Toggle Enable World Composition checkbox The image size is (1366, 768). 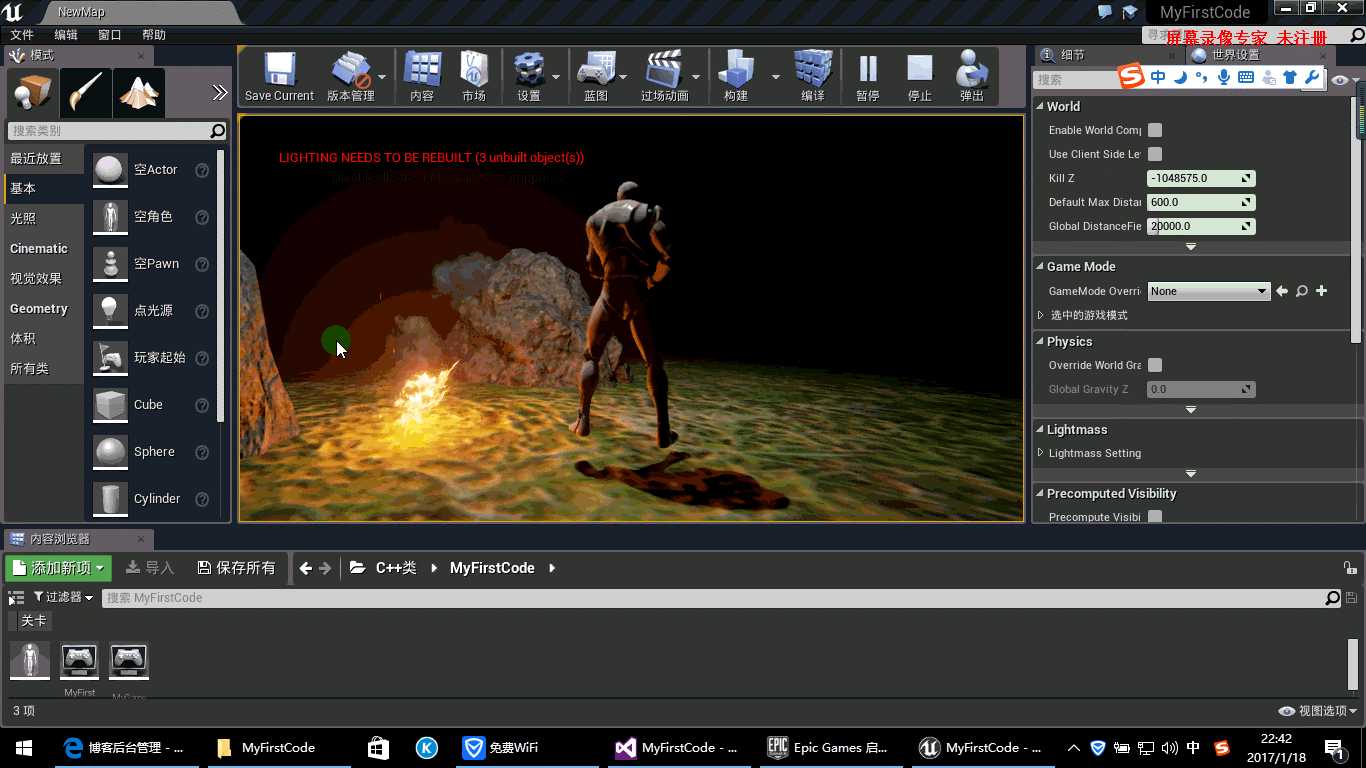coord(1155,130)
